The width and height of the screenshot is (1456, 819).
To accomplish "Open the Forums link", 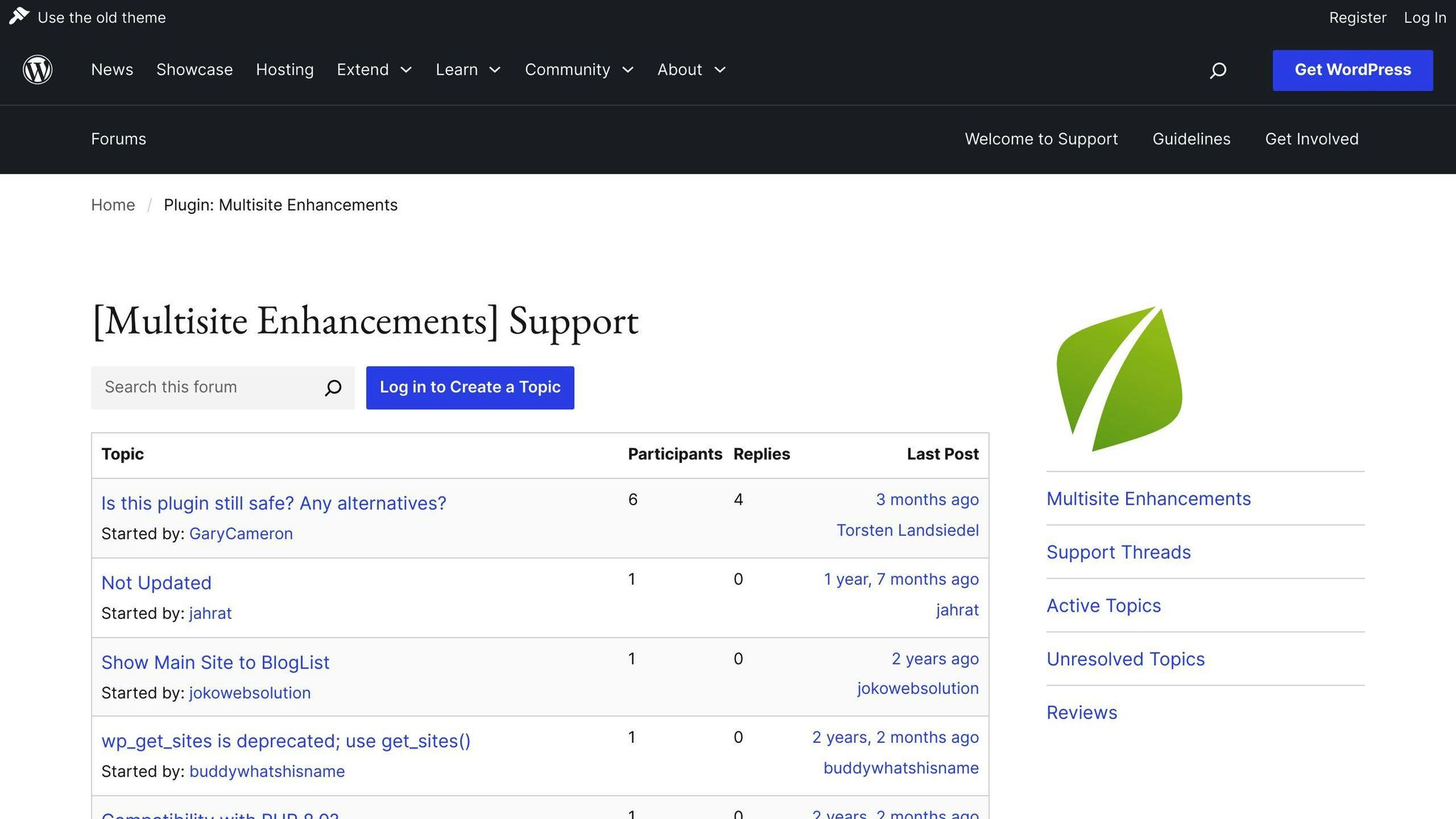I will click(119, 139).
